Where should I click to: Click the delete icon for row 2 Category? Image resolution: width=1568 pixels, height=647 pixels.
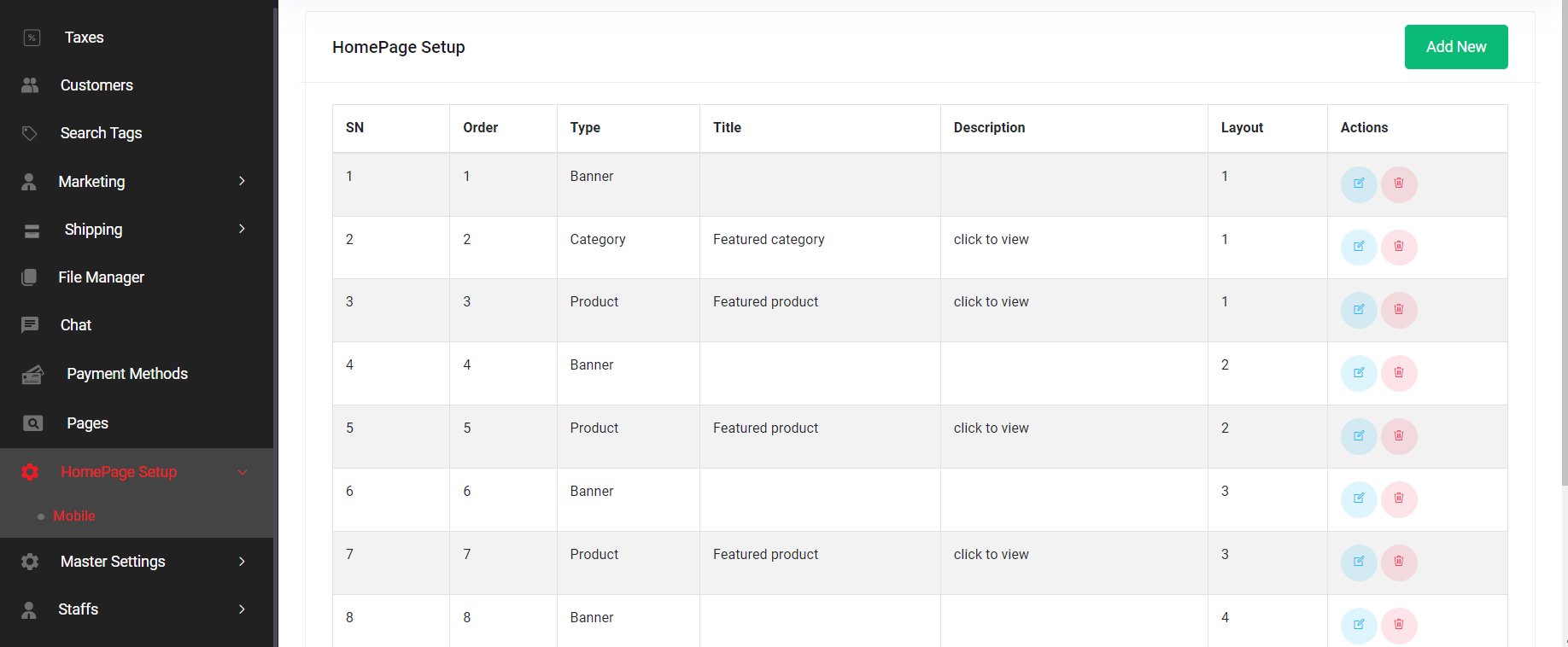1399,248
